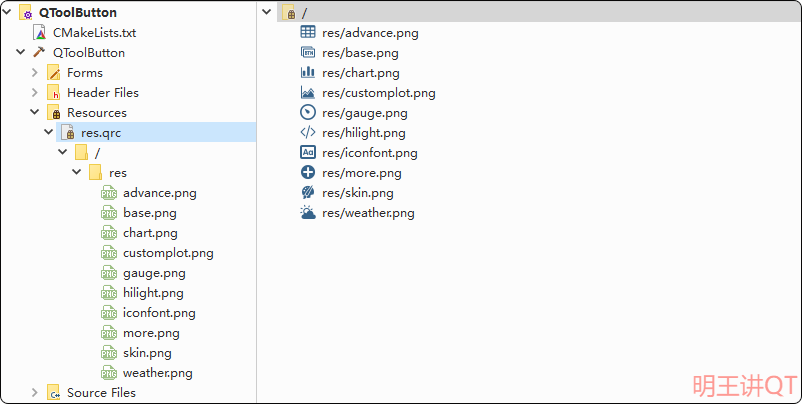
Task: Click the button thumbnail of res/base.png
Action: (308, 52)
